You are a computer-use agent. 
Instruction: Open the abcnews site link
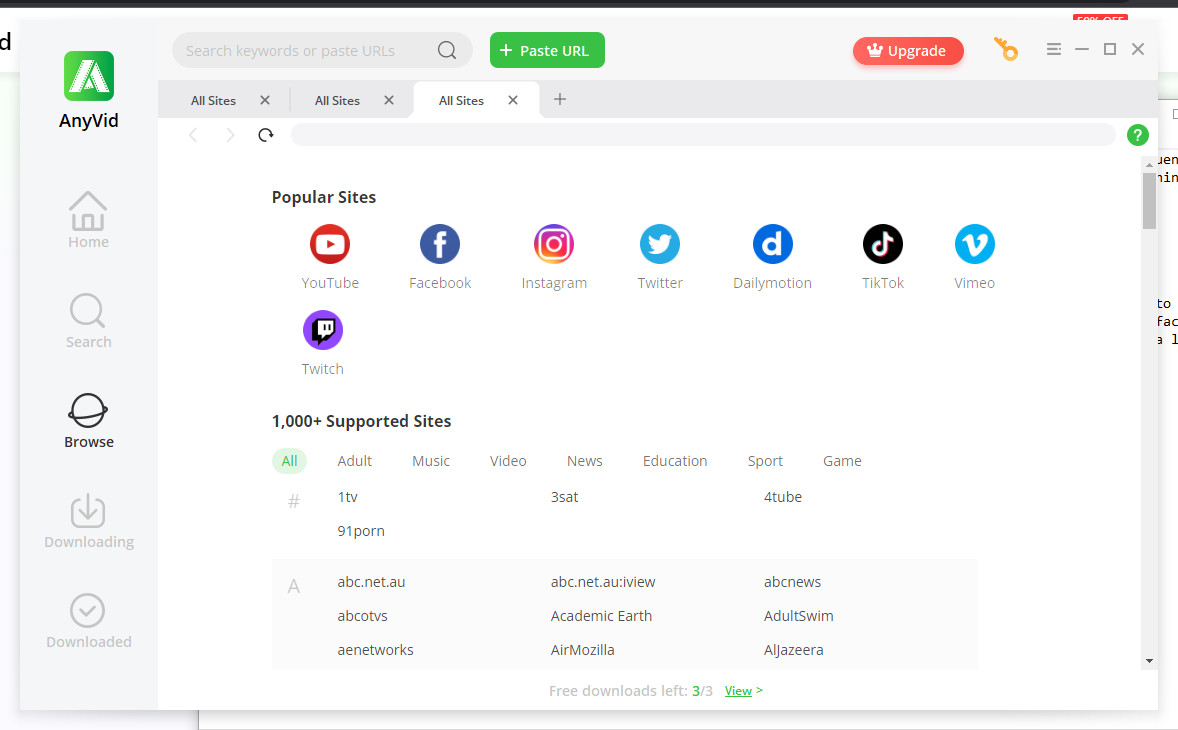click(793, 582)
